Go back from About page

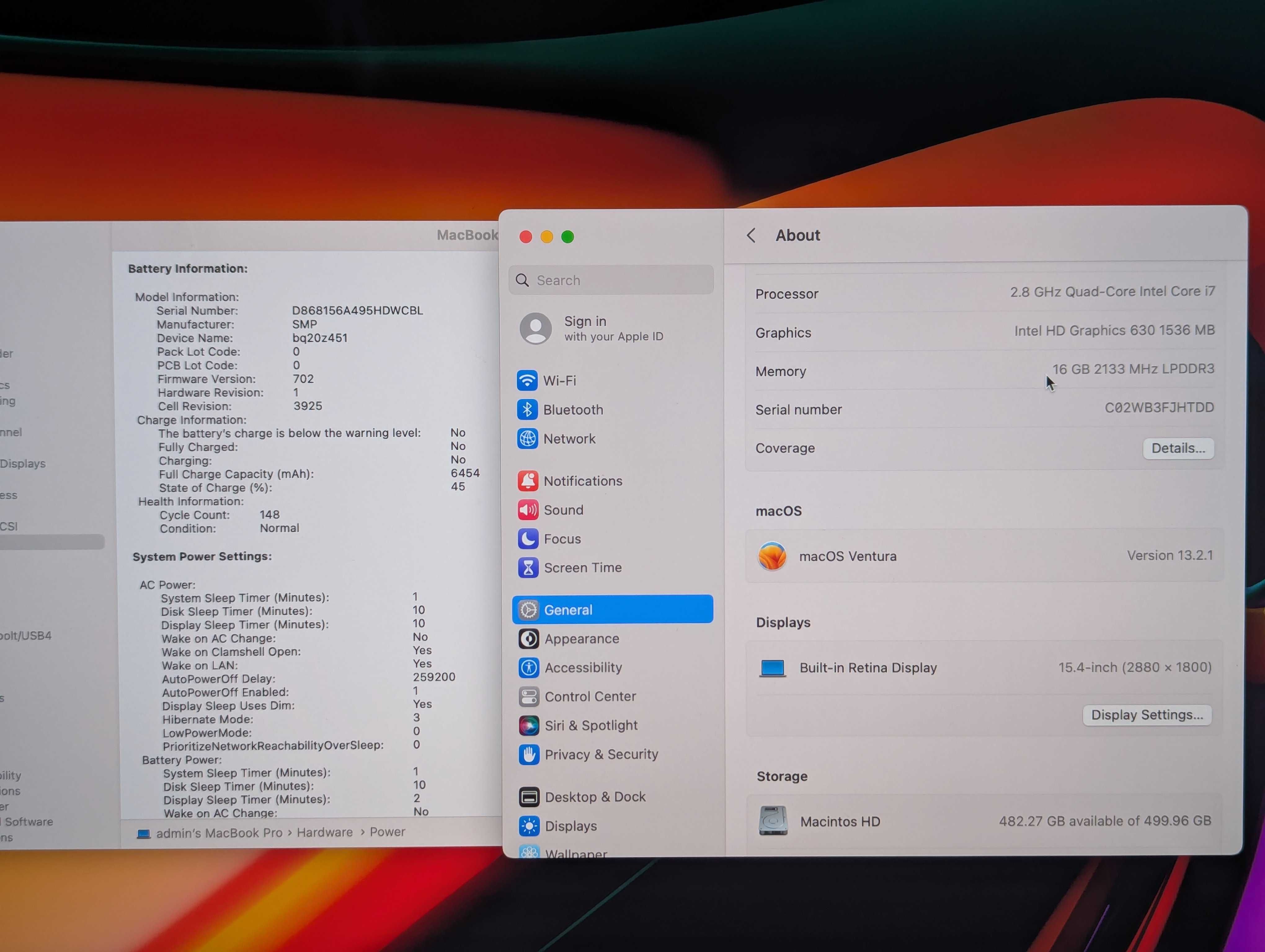pos(751,236)
